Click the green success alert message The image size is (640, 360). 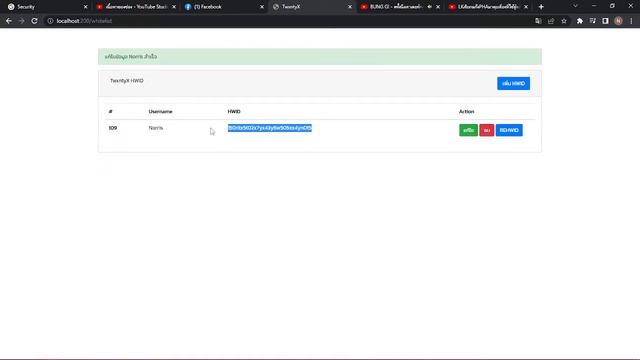click(320, 56)
